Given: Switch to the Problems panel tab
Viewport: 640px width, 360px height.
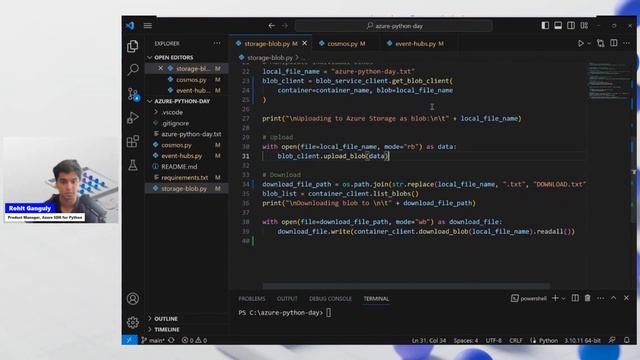Looking at the screenshot, I should [x=252, y=299].
